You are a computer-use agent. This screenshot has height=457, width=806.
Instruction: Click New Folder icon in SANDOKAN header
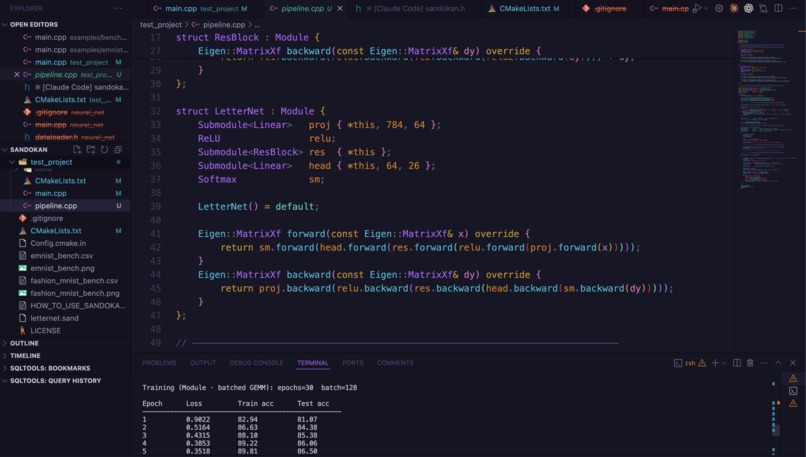point(90,150)
